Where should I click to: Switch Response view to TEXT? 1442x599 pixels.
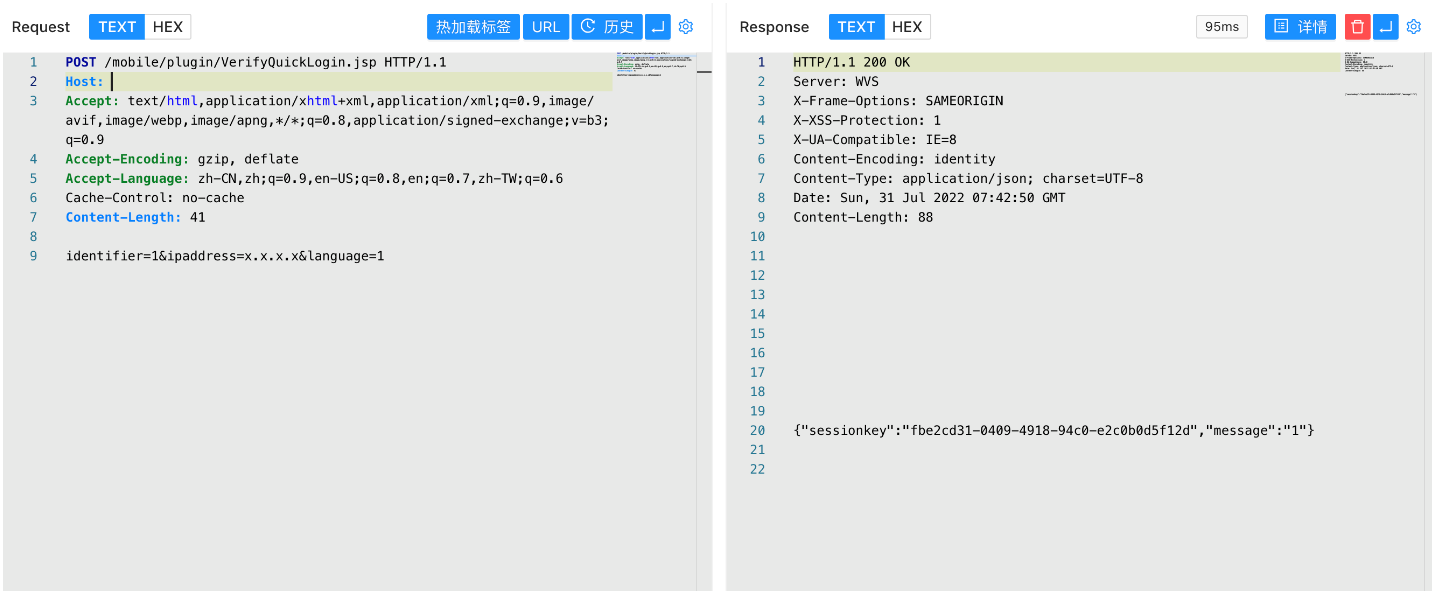click(x=856, y=27)
